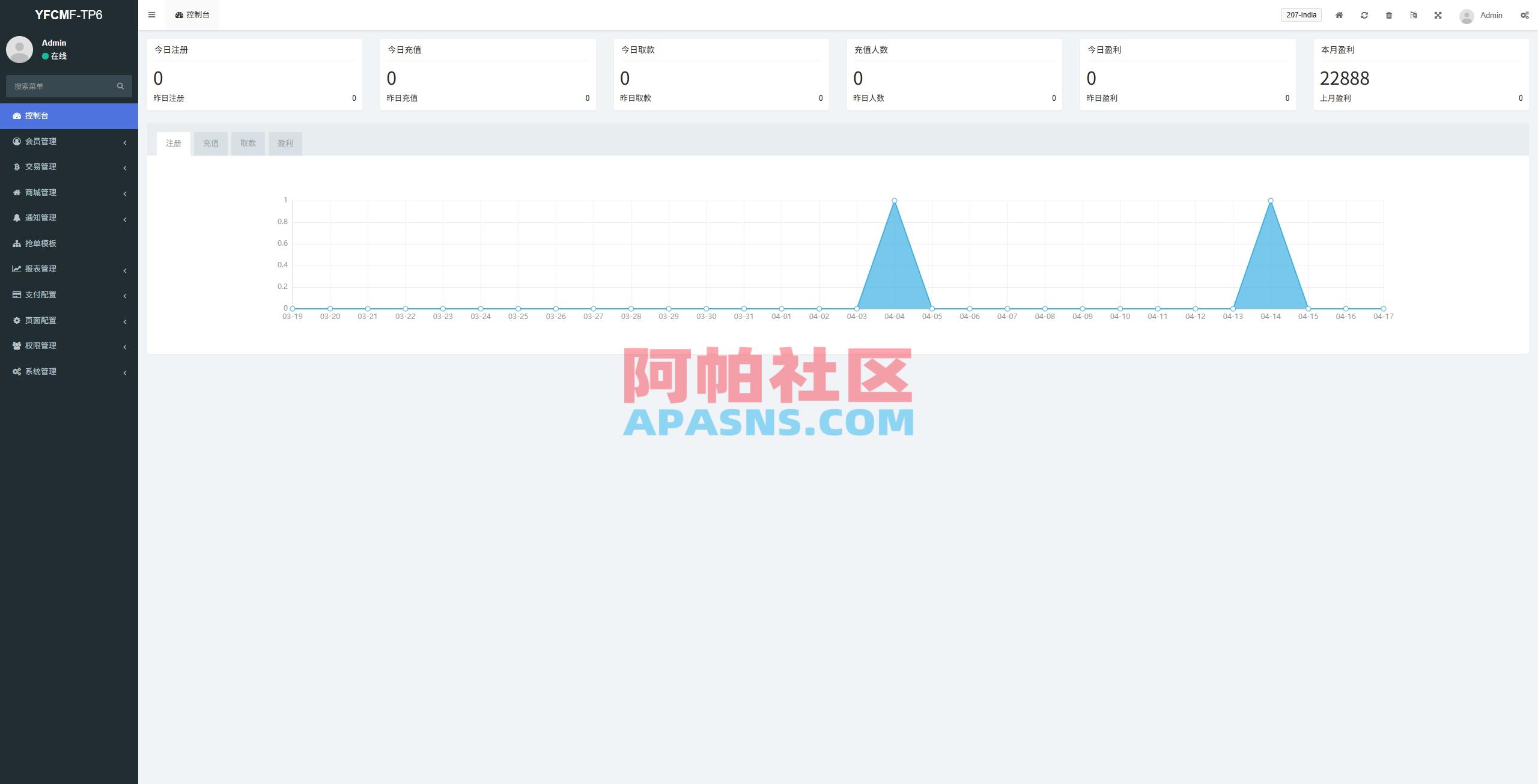Select the 盈利 chart tab
Viewport: 1538px width, 784px height.
(x=285, y=143)
